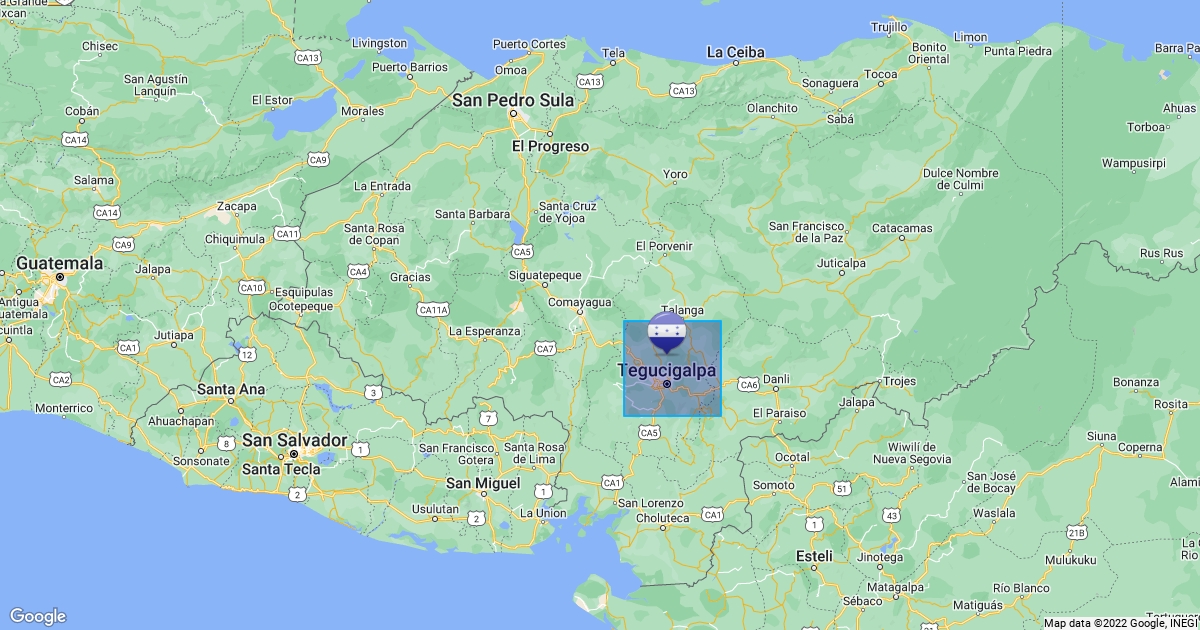Image resolution: width=1200 pixels, height=630 pixels.
Task: Click the Matagalpa town label
Action: coord(896,586)
